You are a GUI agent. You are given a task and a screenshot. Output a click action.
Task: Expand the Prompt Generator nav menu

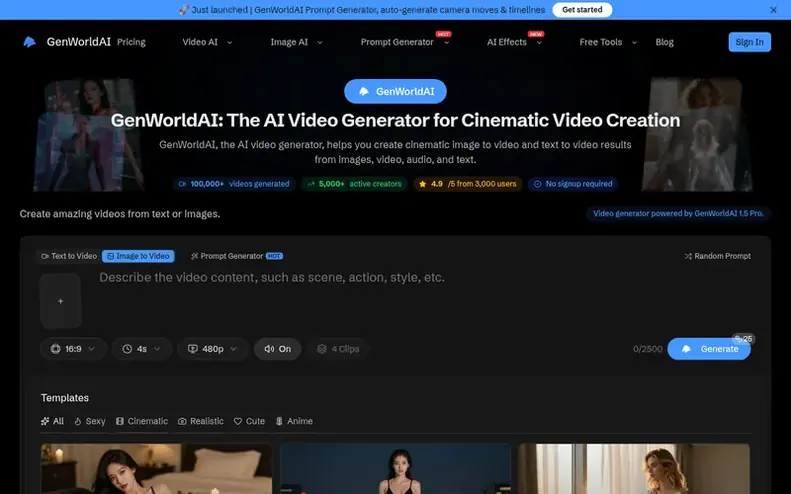(405, 42)
